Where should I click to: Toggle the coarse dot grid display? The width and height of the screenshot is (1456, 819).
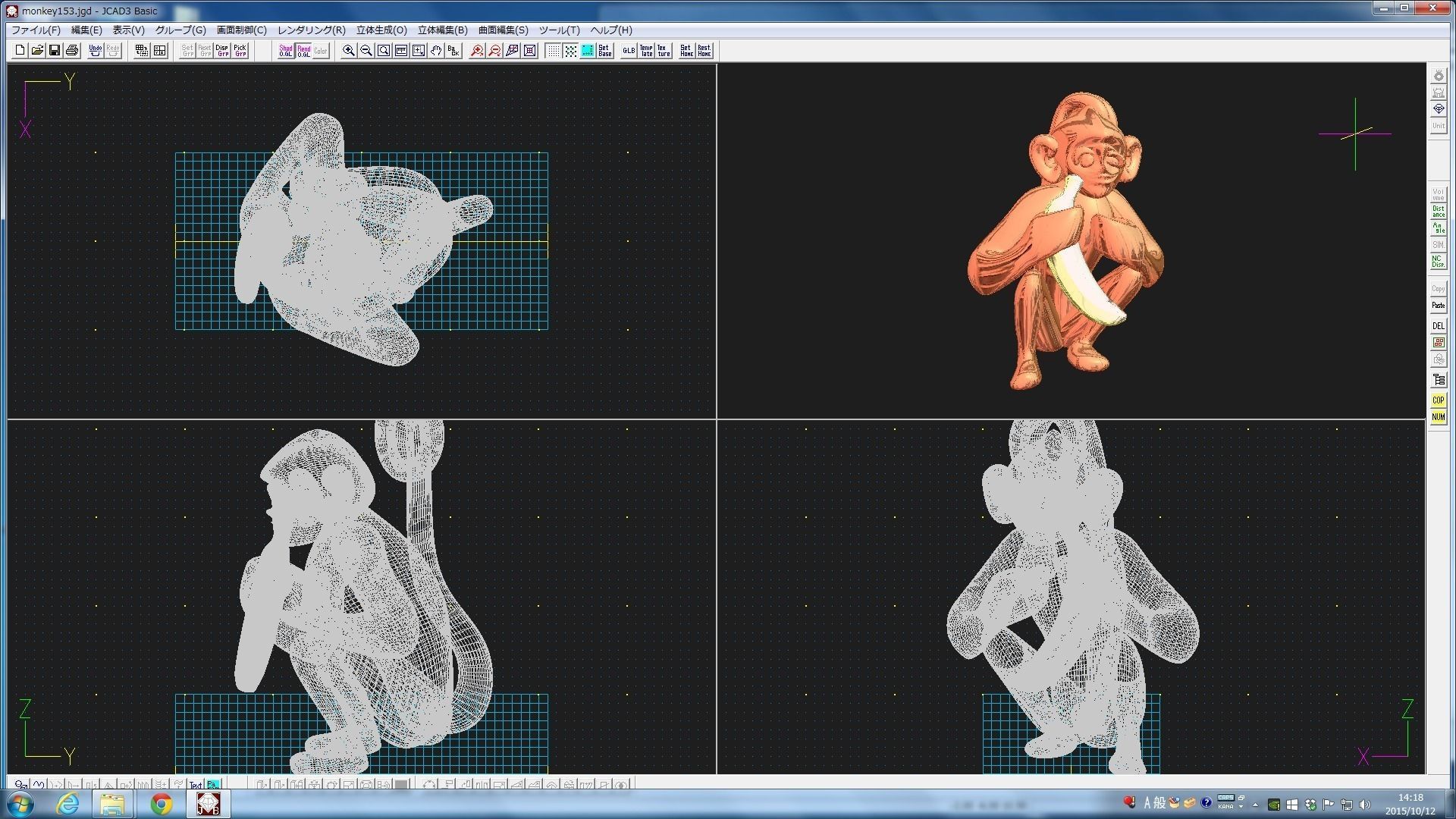(570, 51)
